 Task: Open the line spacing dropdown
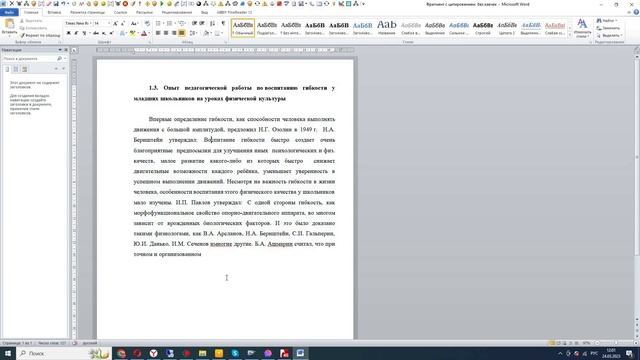(193, 33)
